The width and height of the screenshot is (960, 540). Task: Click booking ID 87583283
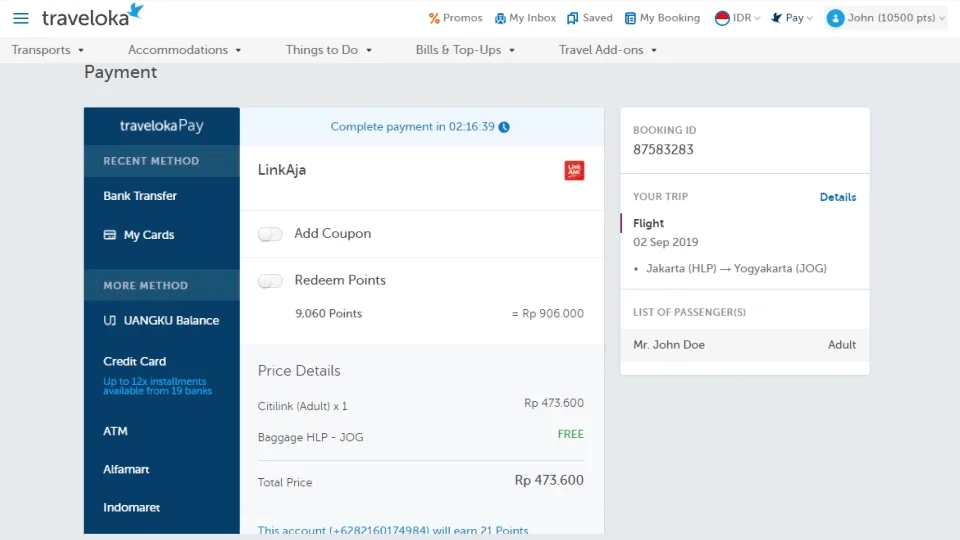[x=663, y=149]
